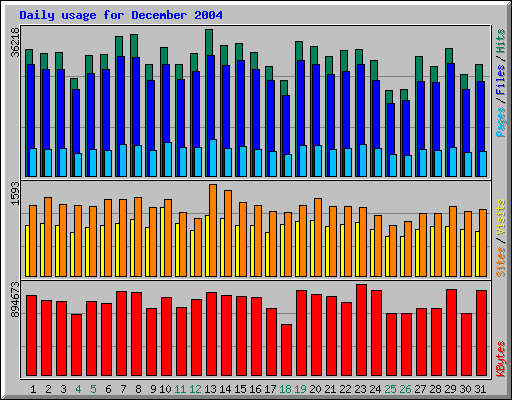
Task: Select the yellow Sites bar for day 10
Action: [x=162, y=242]
